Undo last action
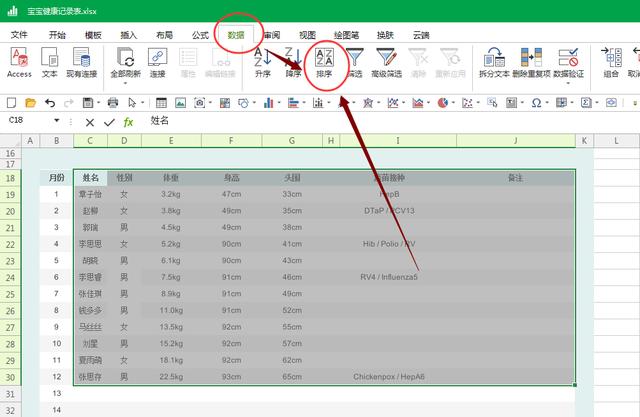The image size is (640, 417). (x=50, y=102)
